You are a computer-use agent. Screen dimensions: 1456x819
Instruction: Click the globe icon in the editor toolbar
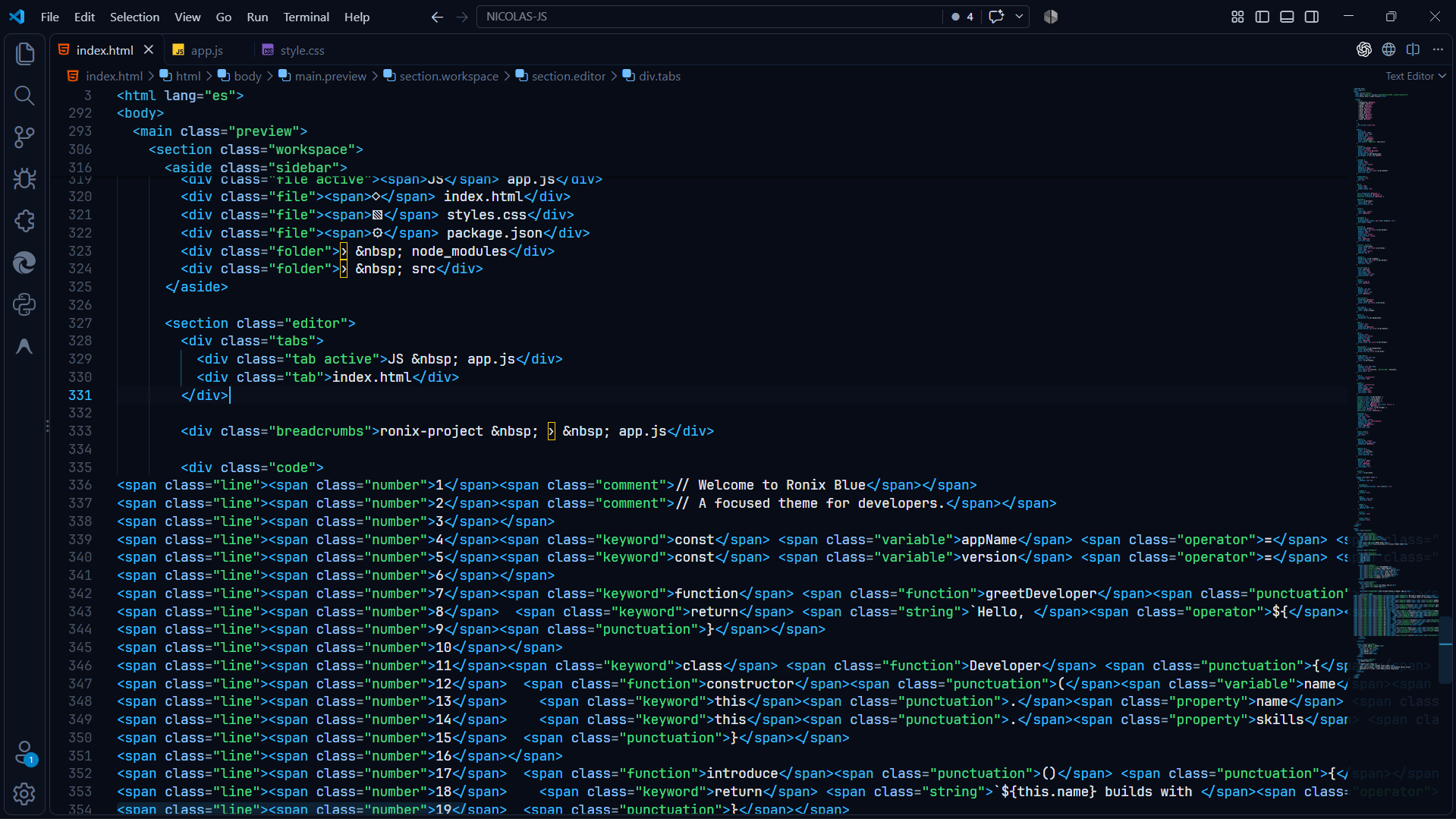click(x=1388, y=50)
